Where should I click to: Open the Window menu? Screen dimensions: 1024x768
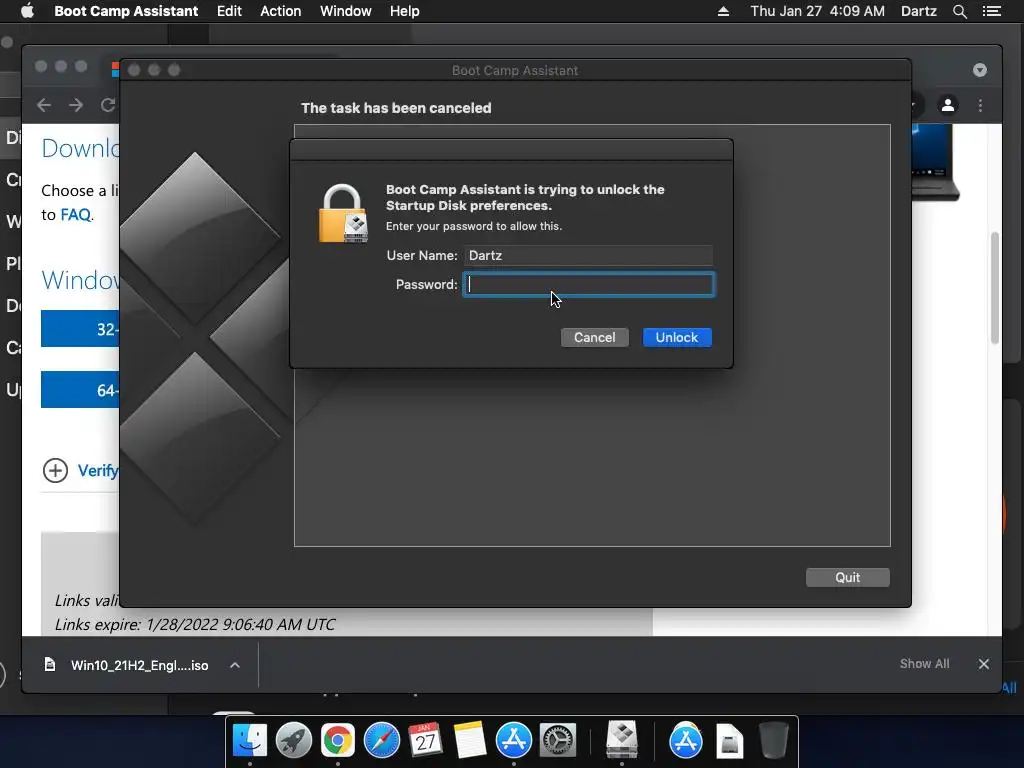click(x=345, y=11)
